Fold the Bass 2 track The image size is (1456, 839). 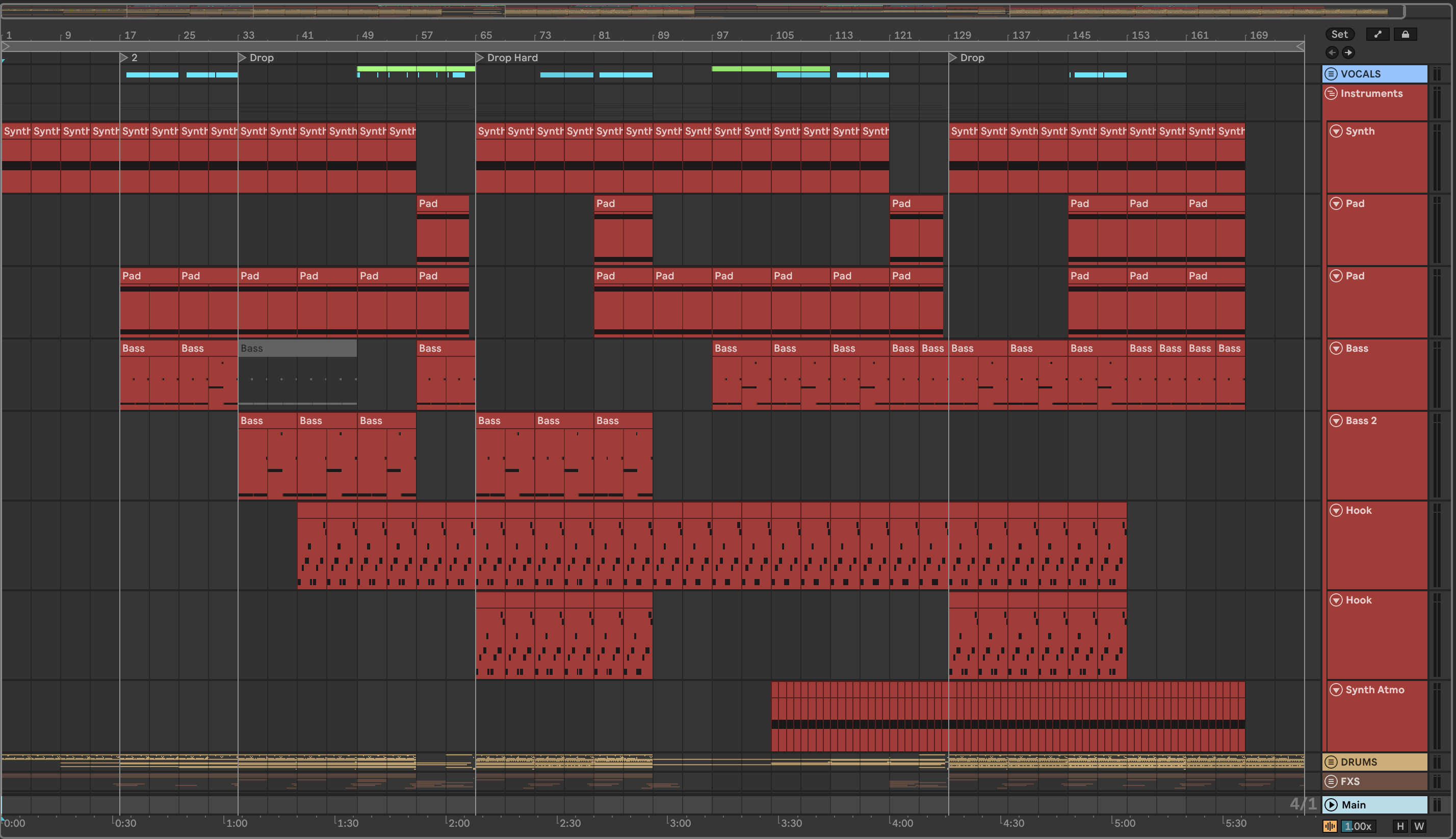tap(1336, 421)
